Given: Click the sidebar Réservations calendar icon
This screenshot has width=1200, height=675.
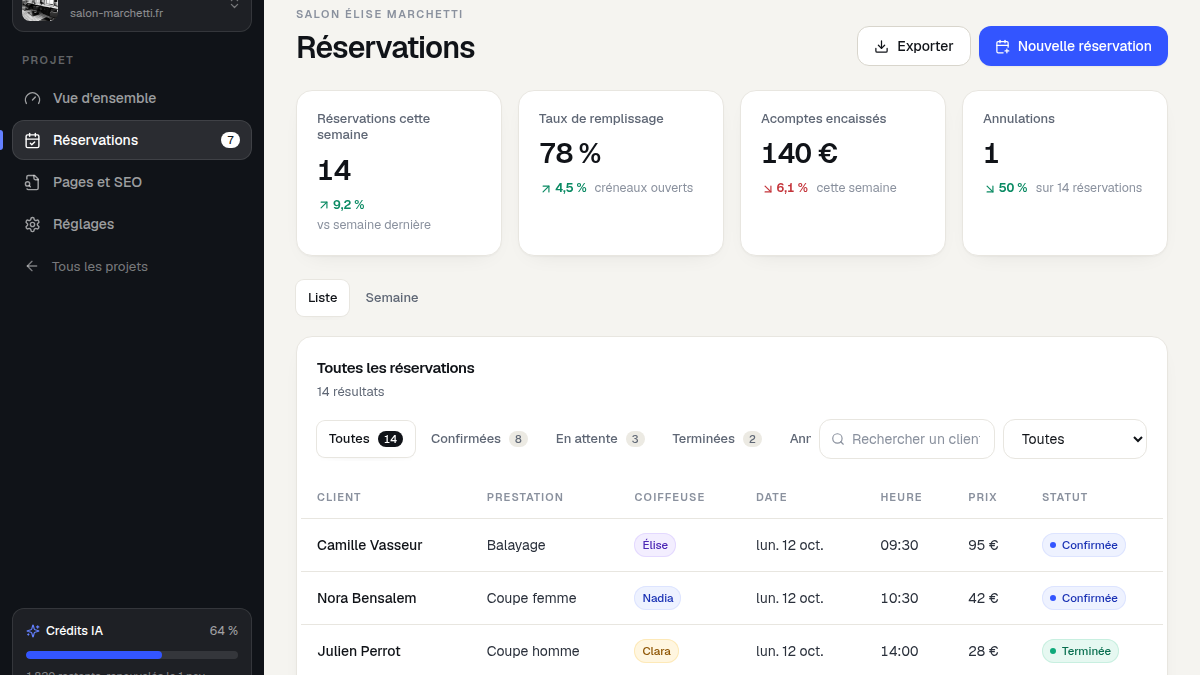Looking at the screenshot, I should [33, 140].
